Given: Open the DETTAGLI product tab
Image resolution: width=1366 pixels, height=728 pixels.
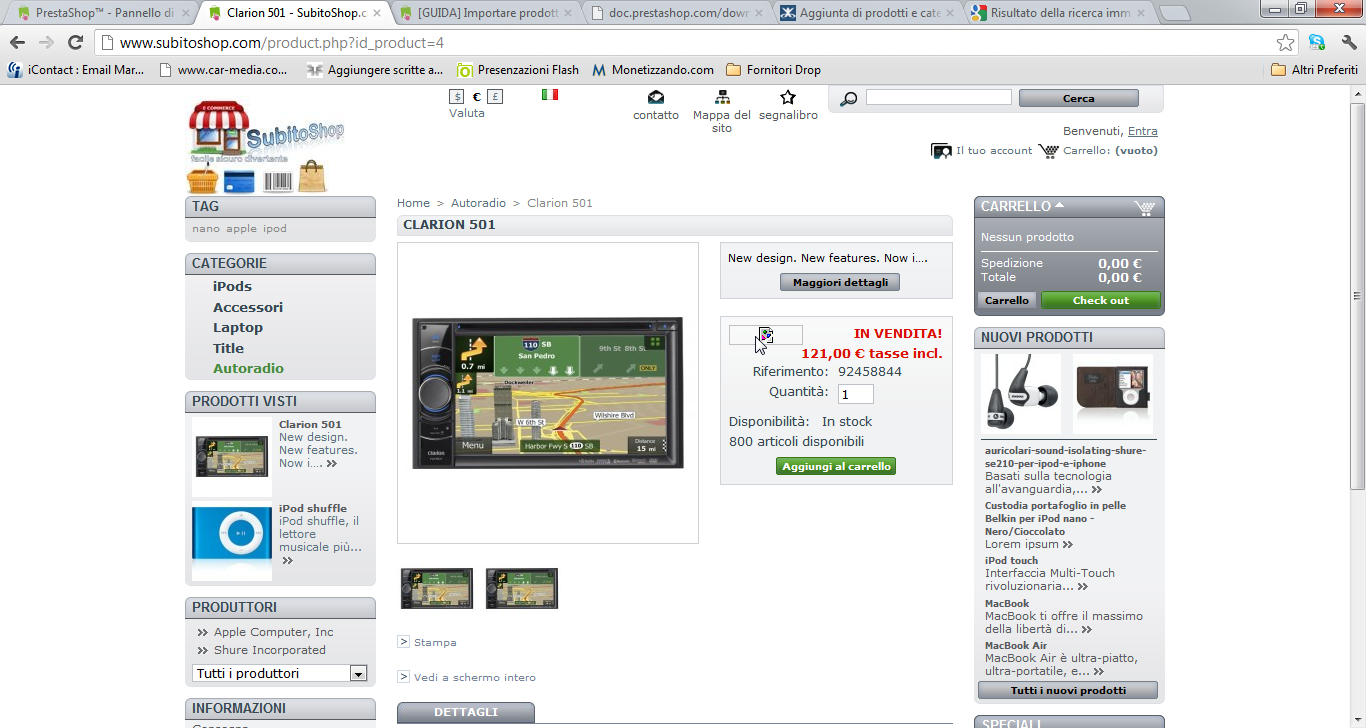Looking at the screenshot, I should pyautogui.click(x=466, y=712).
